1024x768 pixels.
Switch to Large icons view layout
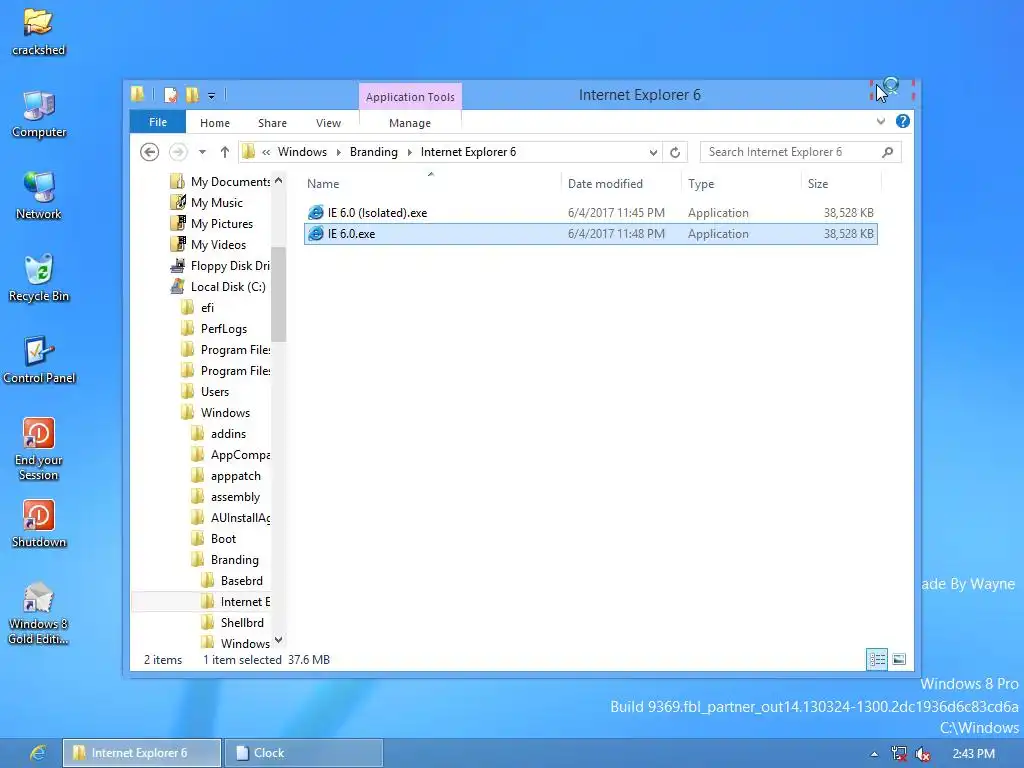pyautogui.click(x=899, y=660)
